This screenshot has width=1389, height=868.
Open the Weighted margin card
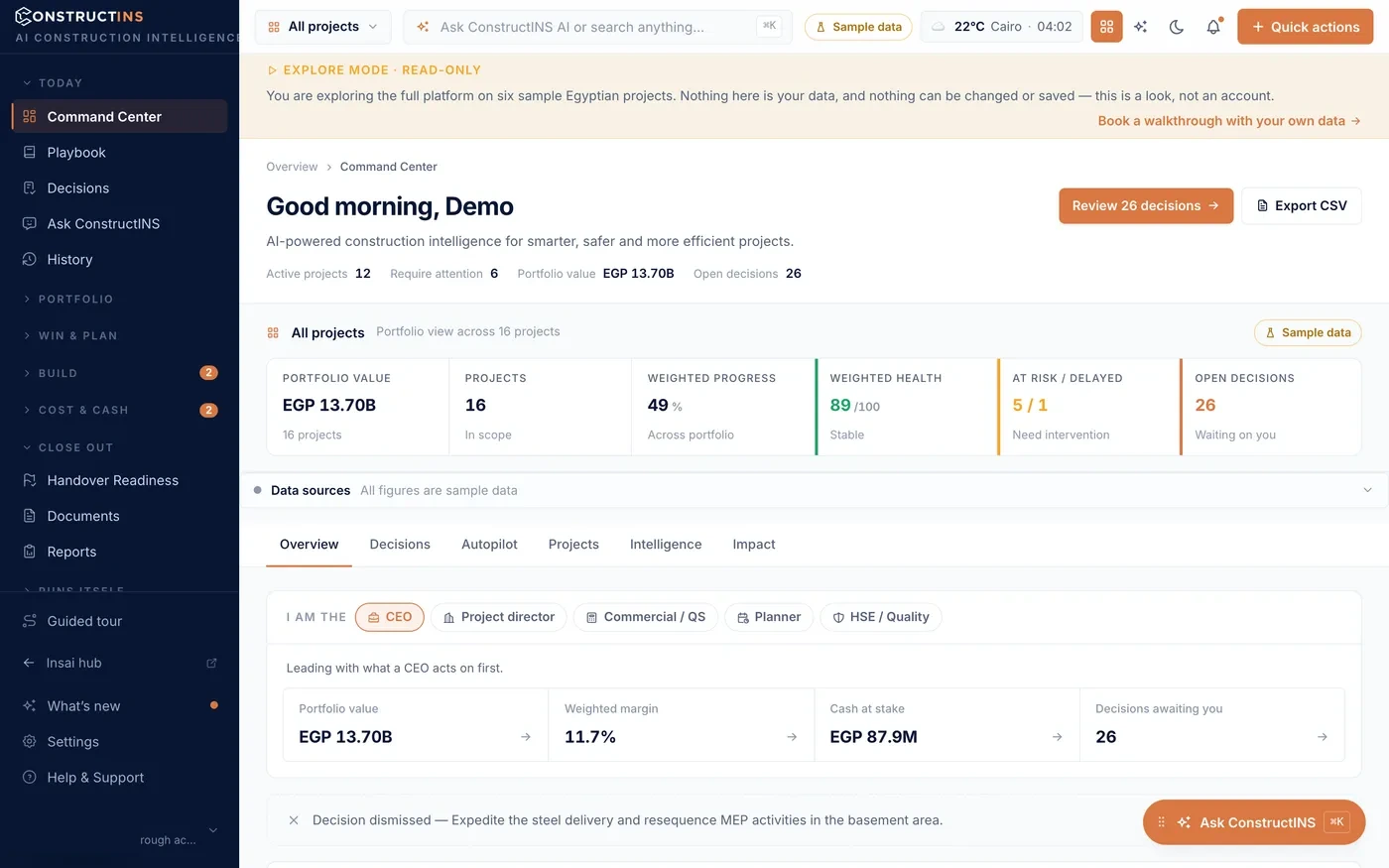(681, 724)
